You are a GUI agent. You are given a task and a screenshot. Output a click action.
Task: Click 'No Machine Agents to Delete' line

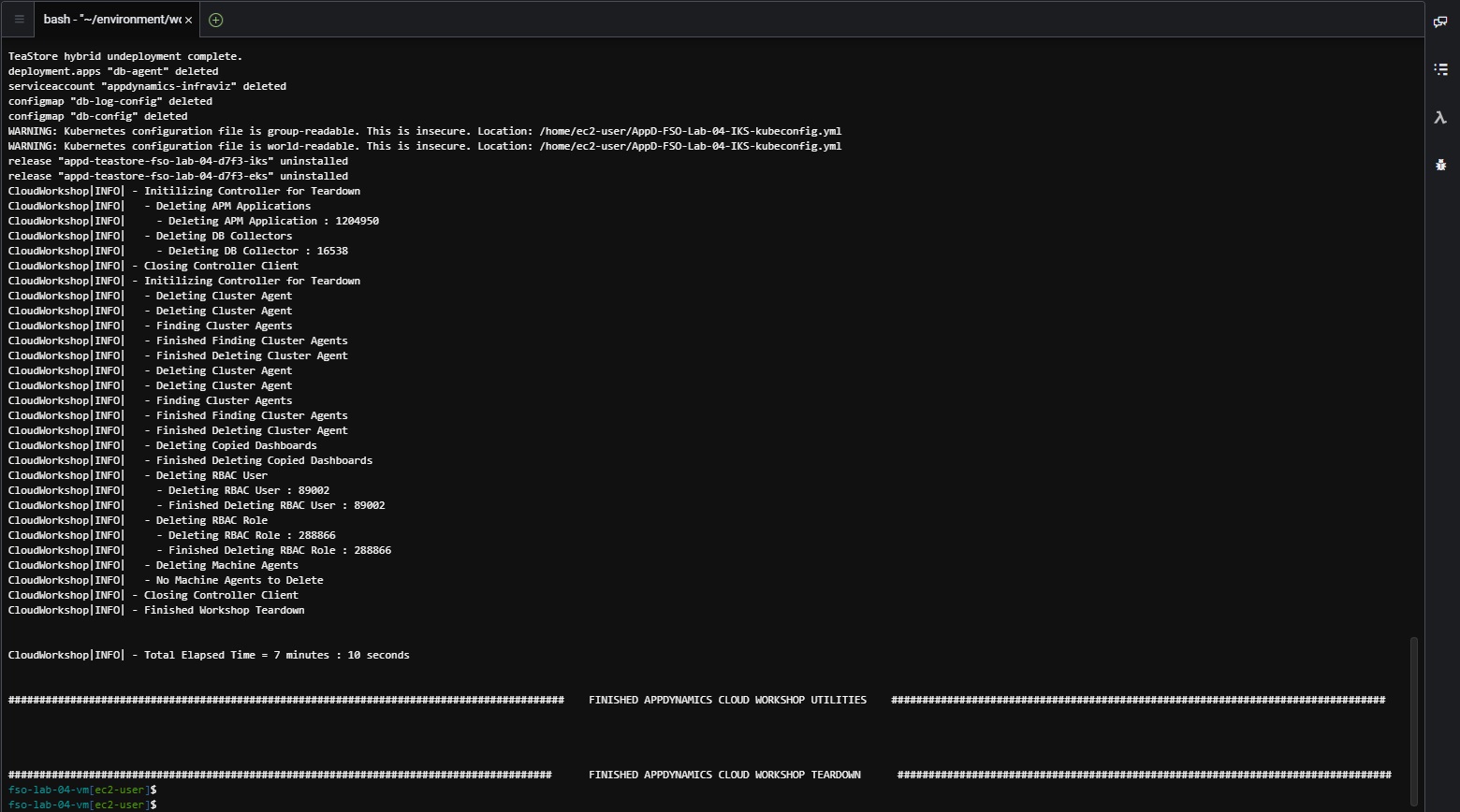click(166, 580)
